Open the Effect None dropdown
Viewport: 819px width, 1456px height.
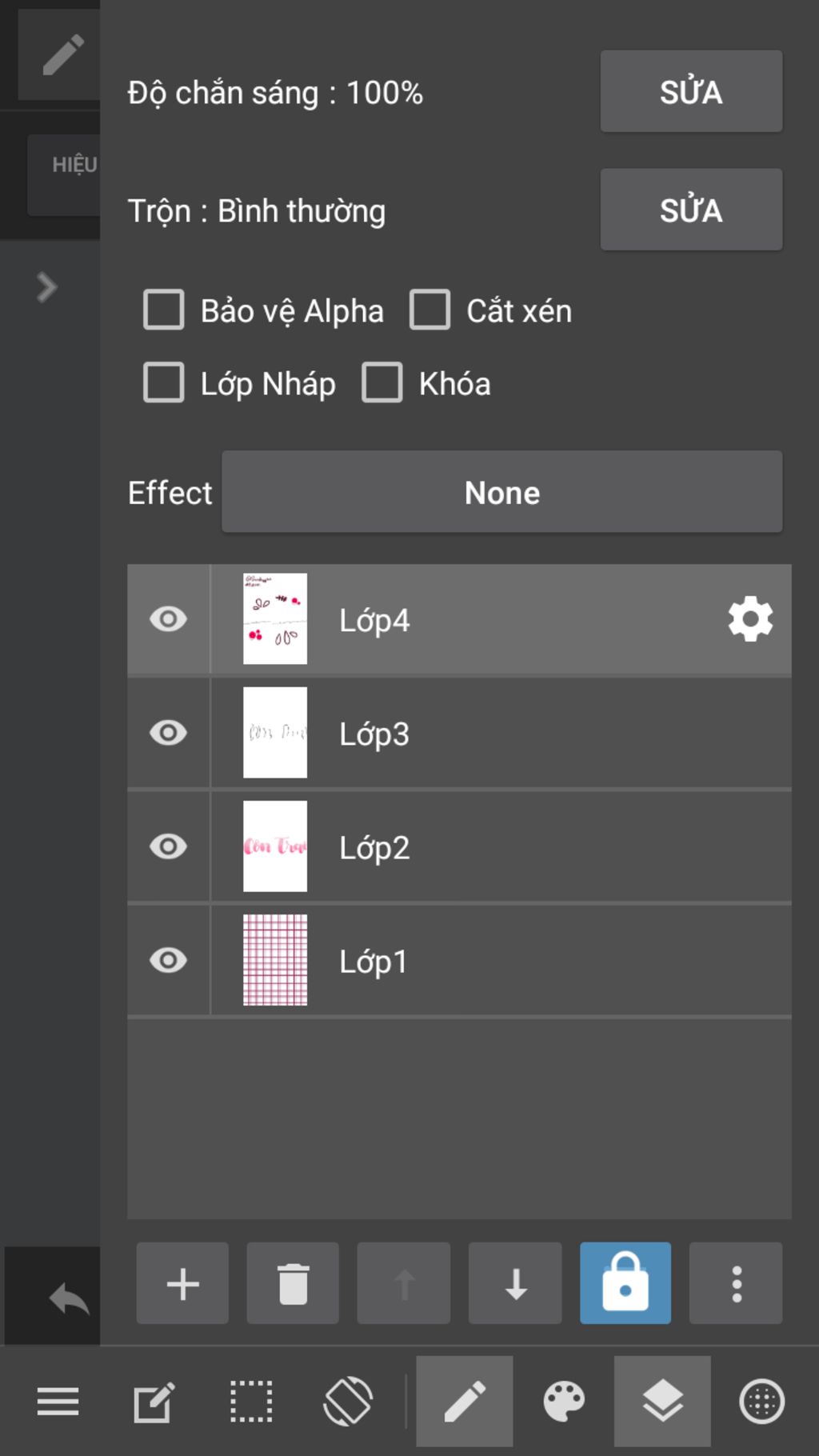tap(502, 492)
